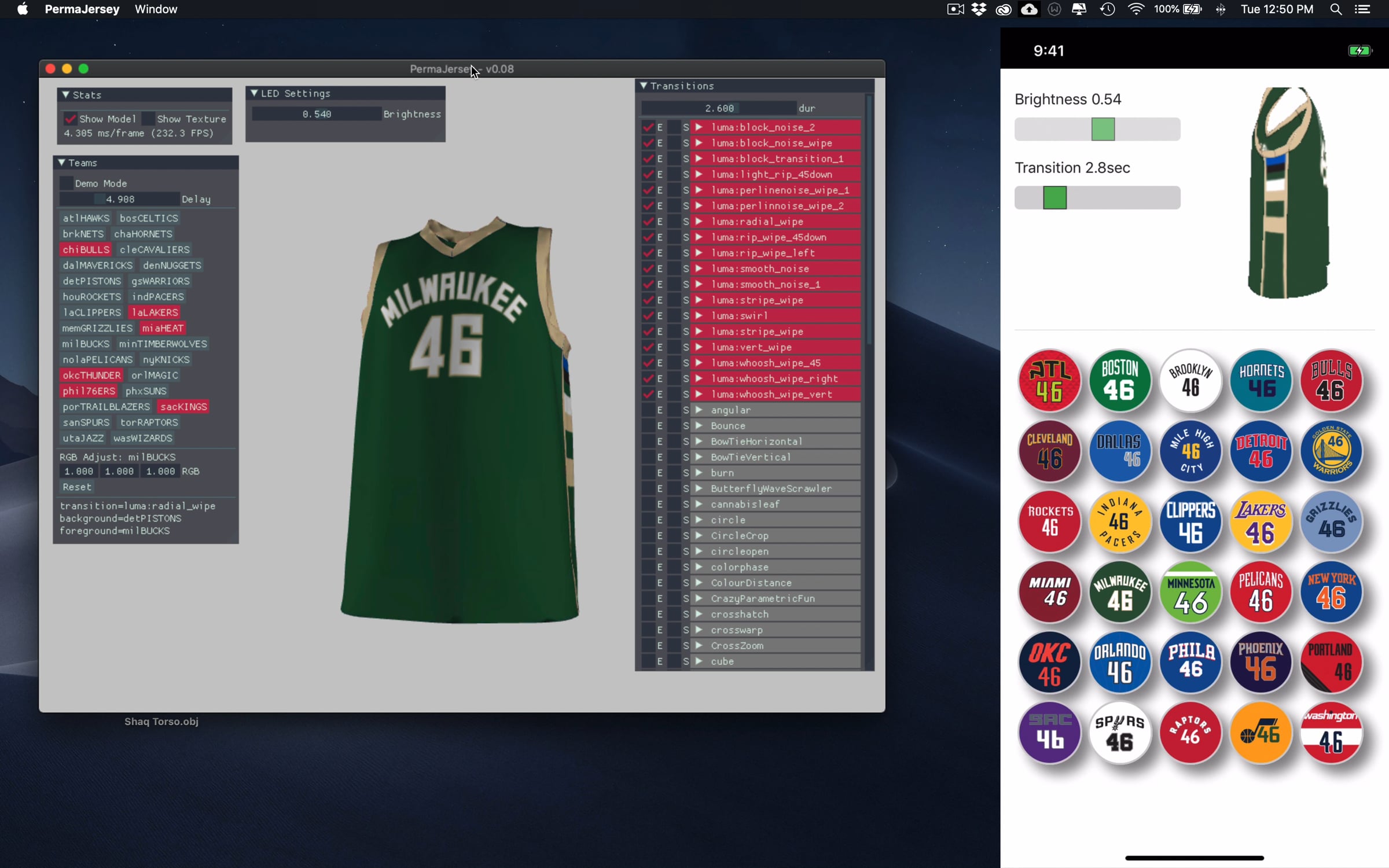Tap the Grizzlies 46 team badge

point(1331,521)
